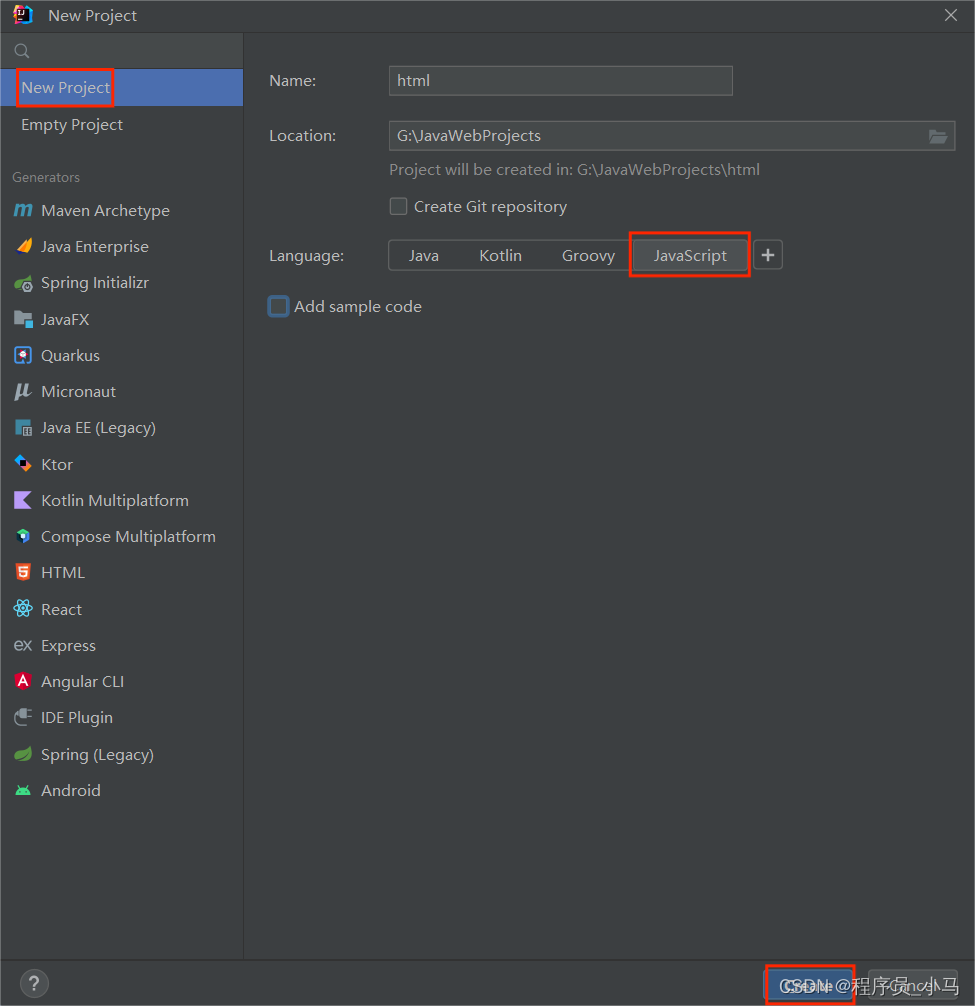The image size is (975, 1006).
Task: Click the search magnifier icon
Action: pyautogui.click(x=22, y=51)
